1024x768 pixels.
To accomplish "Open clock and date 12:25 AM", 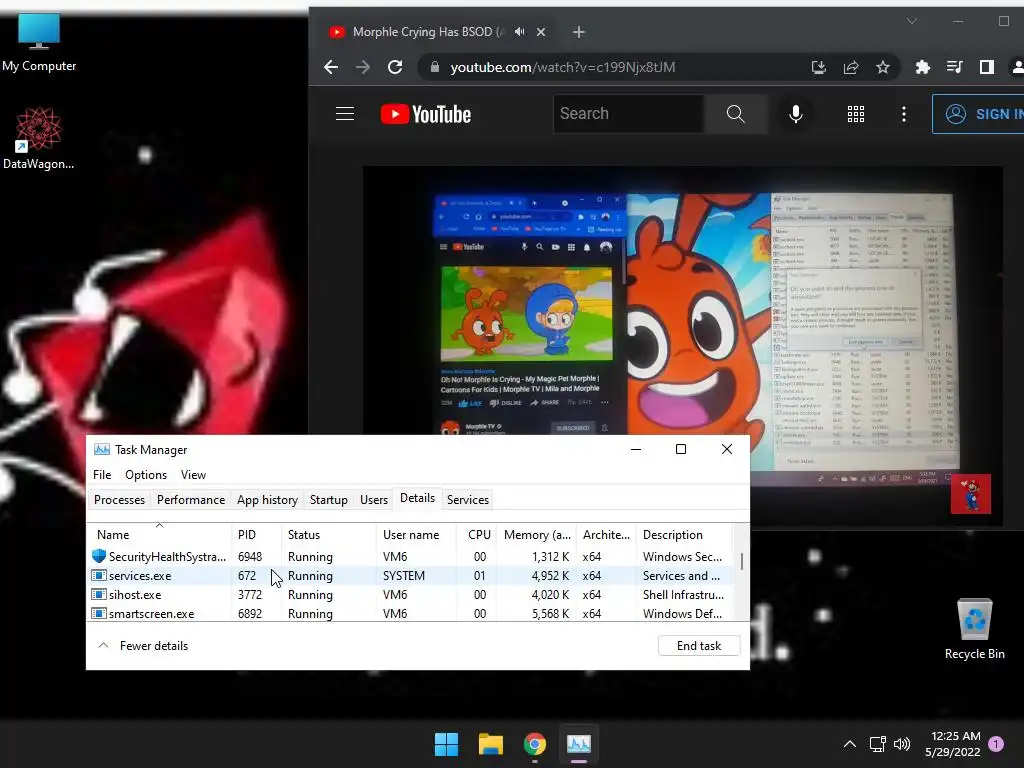I will [x=953, y=744].
